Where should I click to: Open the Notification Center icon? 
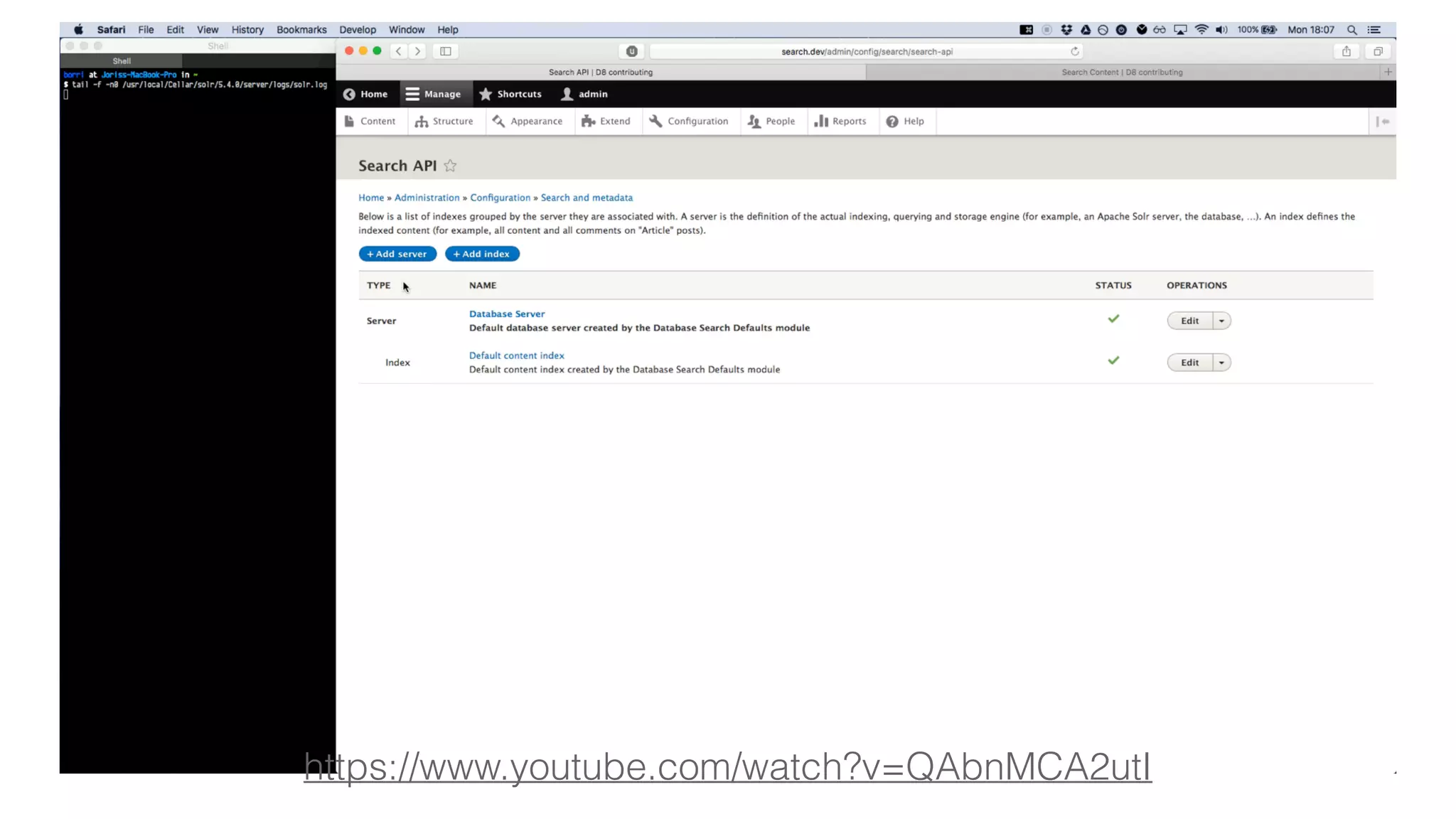pyautogui.click(x=1374, y=30)
